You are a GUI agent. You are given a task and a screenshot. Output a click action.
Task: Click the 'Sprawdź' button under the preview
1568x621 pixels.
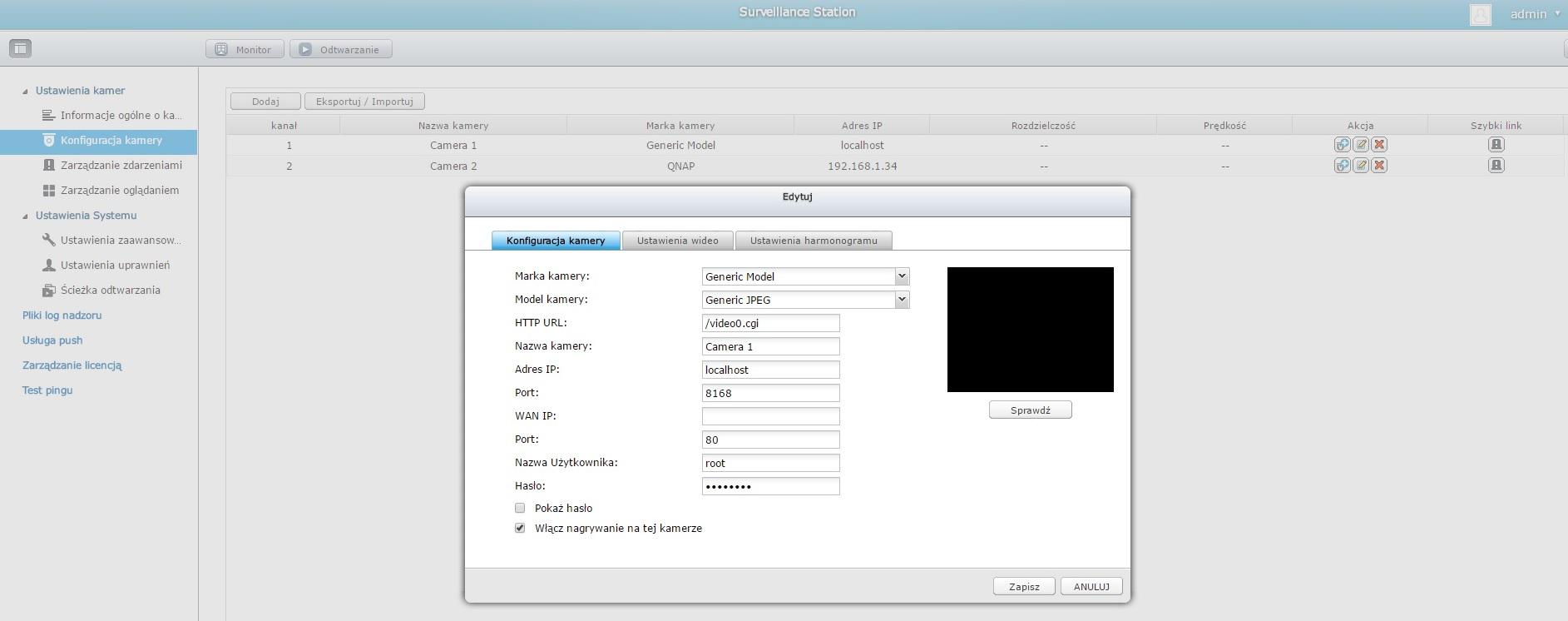point(1030,410)
